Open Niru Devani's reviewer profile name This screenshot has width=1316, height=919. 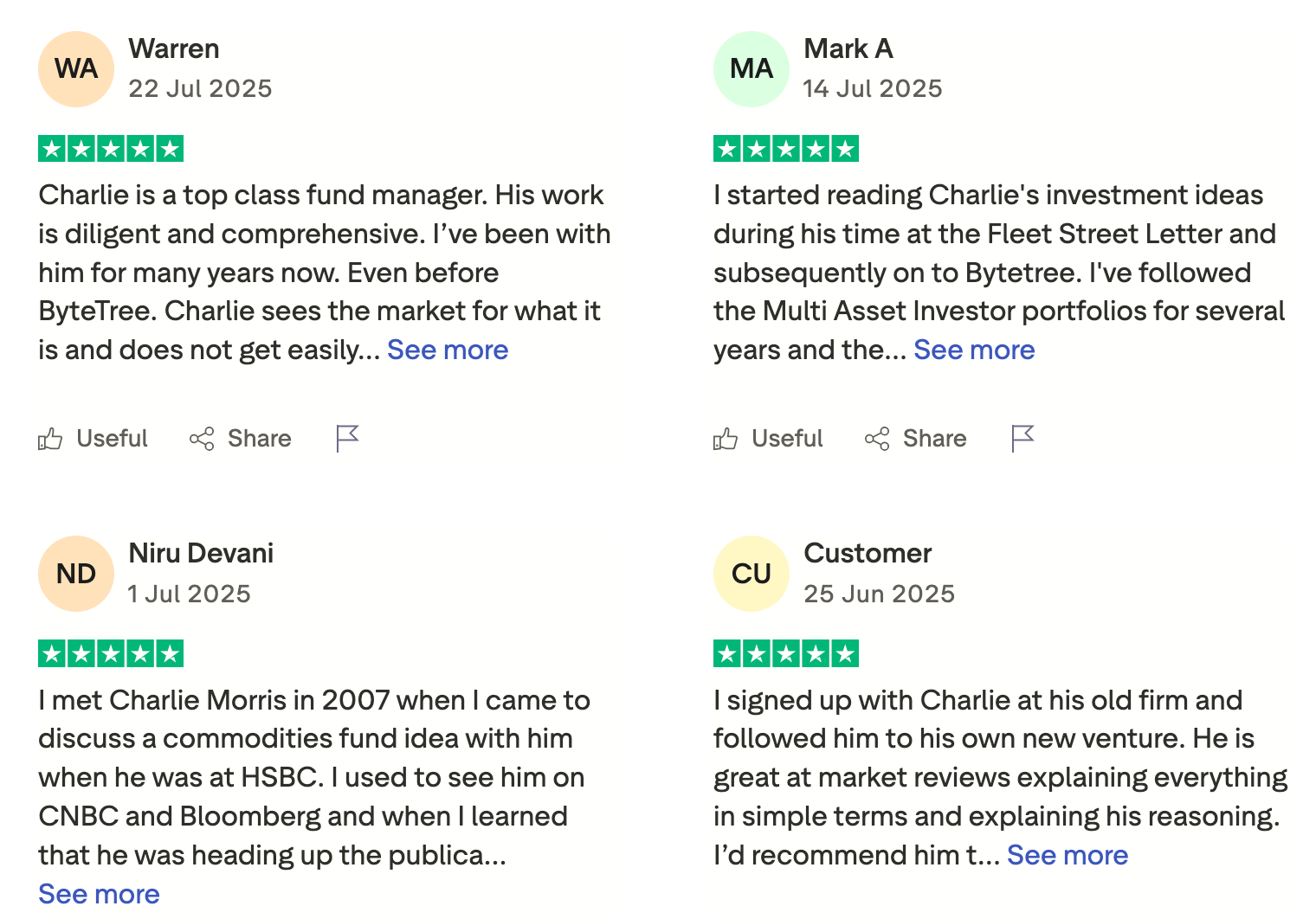coord(201,553)
